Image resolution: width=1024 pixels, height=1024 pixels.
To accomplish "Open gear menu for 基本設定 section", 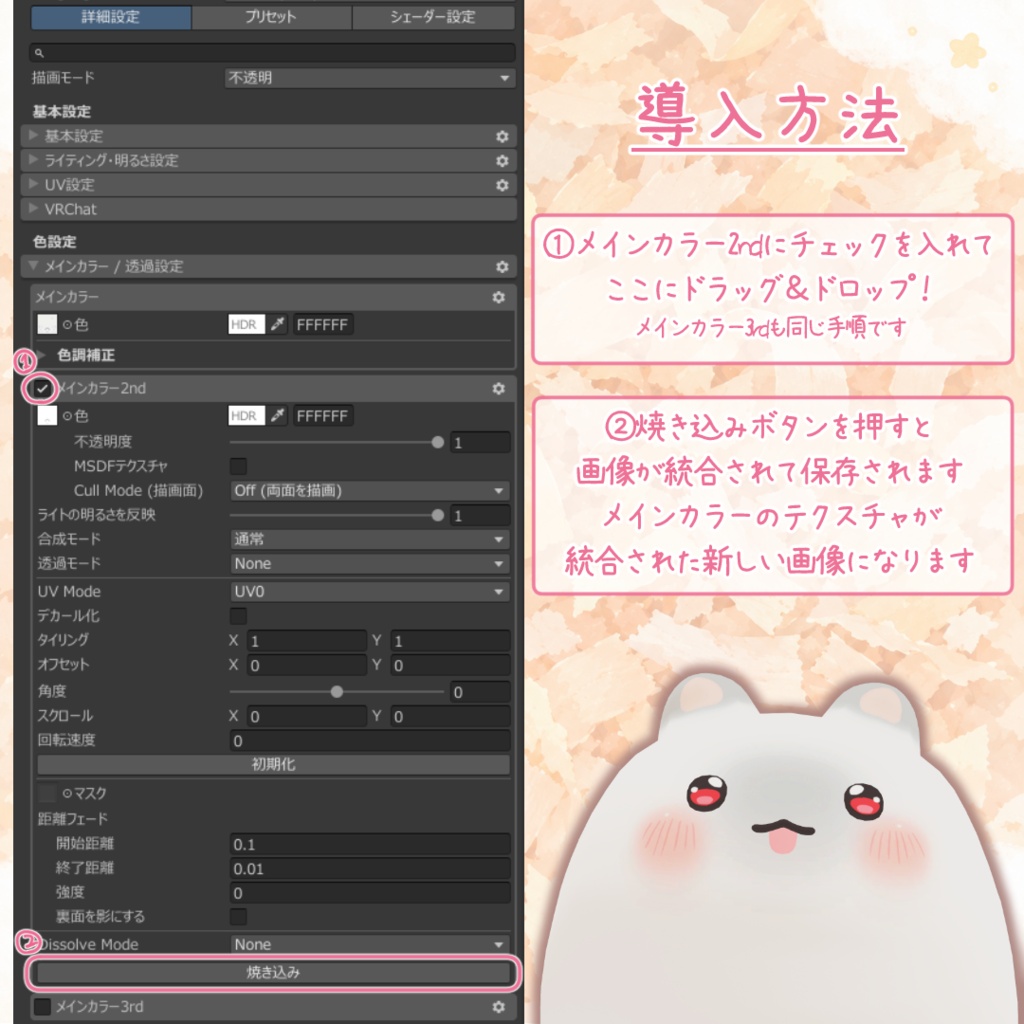I will [502, 136].
